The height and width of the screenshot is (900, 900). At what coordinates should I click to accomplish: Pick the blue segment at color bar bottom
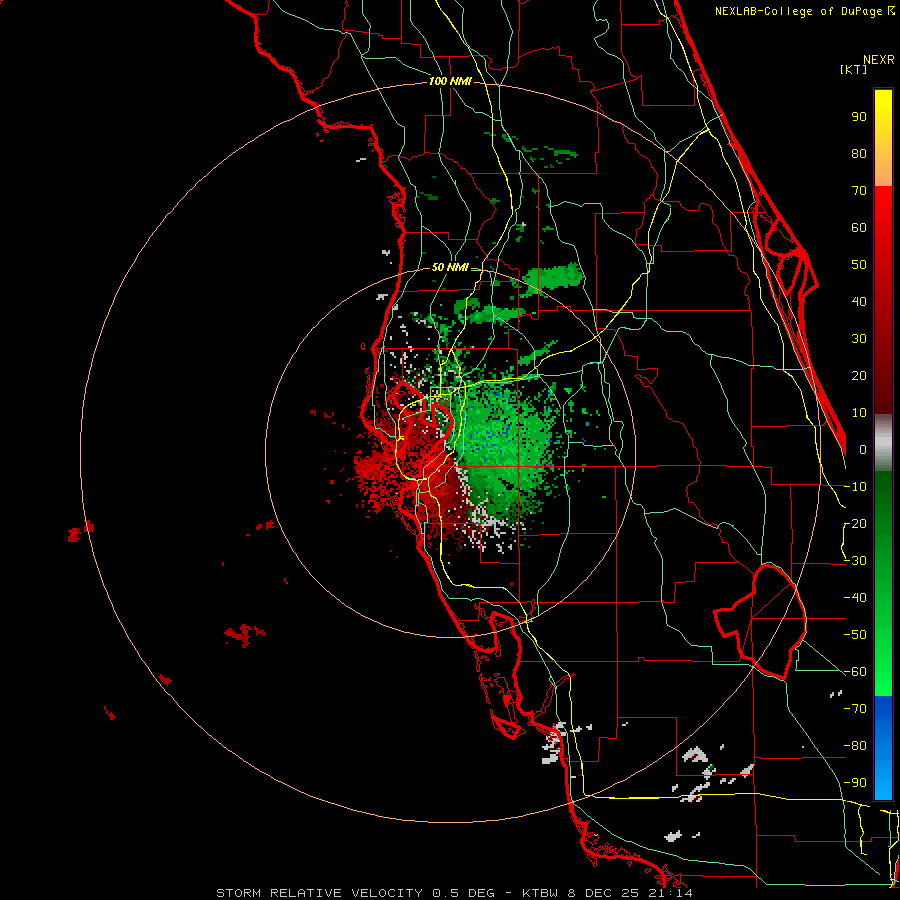click(883, 748)
